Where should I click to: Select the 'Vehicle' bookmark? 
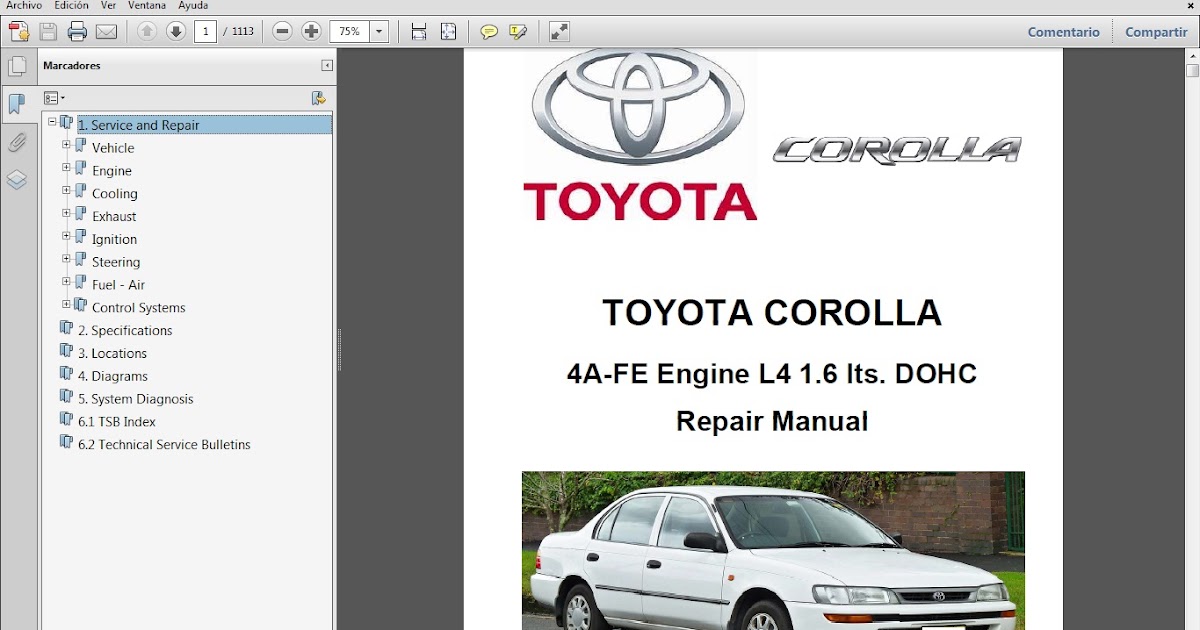[113, 148]
